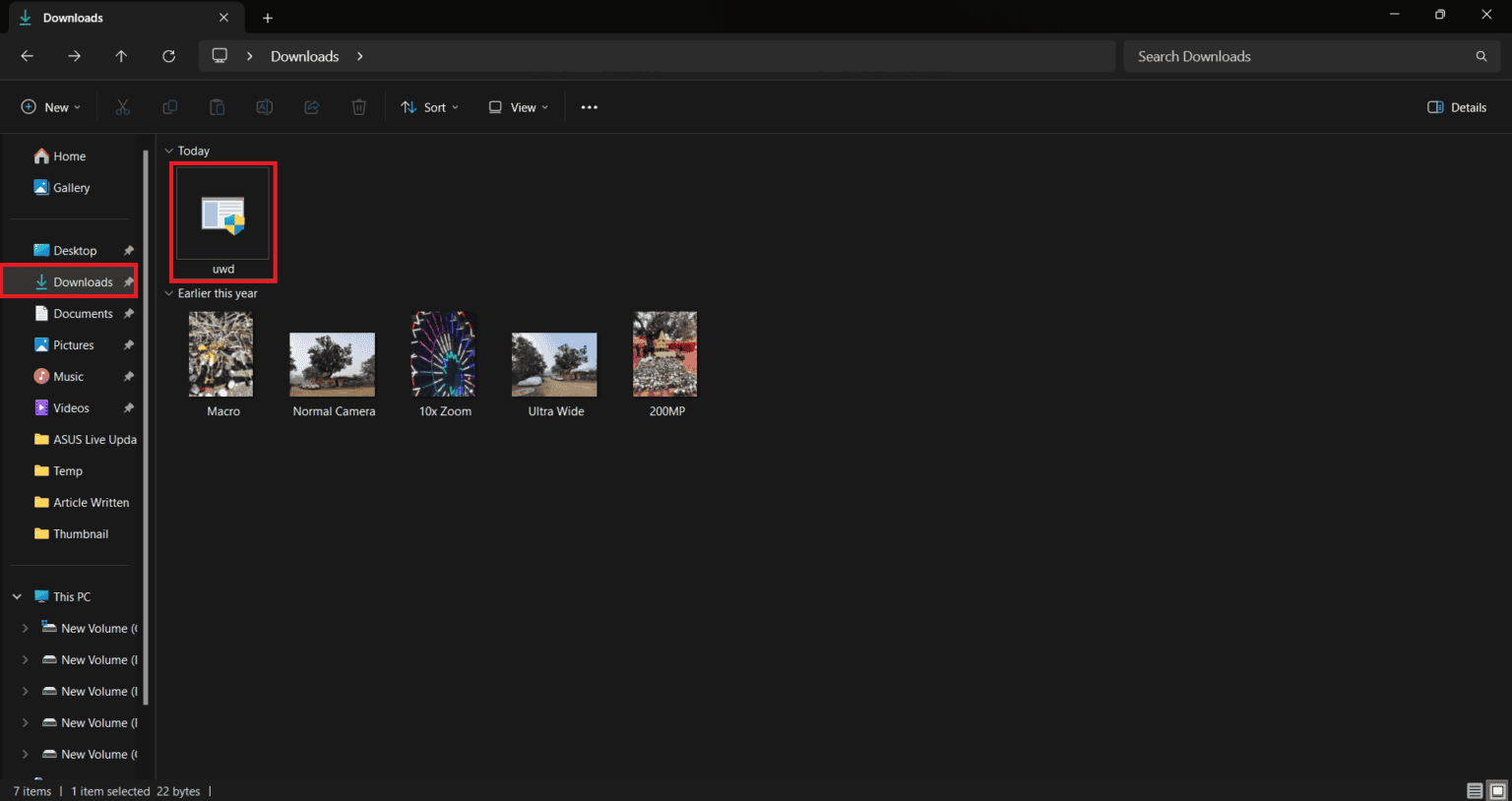Click the Search Downloads field

(1299, 56)
